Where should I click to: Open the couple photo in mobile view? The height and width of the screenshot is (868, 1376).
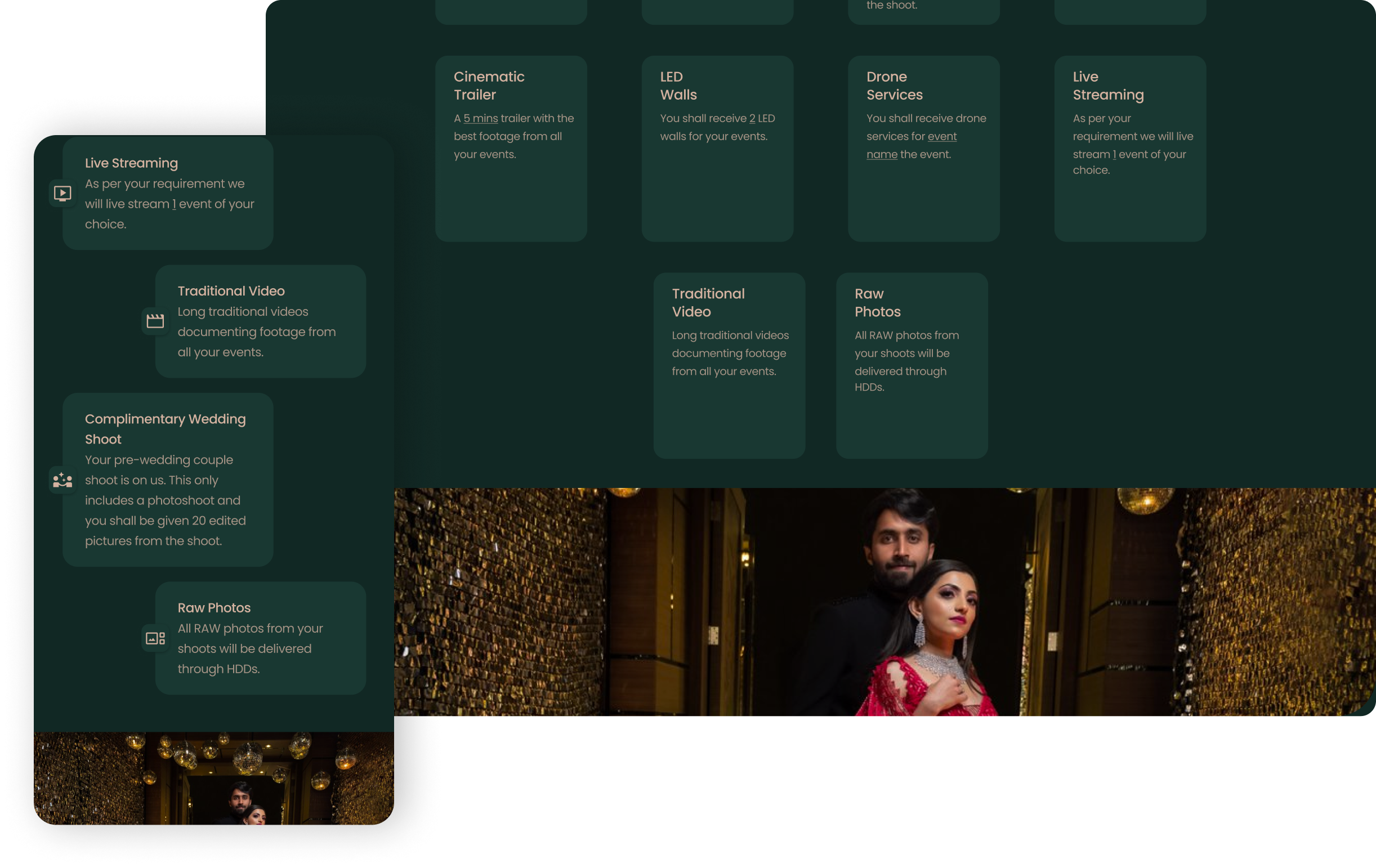(x=214, y=778)
